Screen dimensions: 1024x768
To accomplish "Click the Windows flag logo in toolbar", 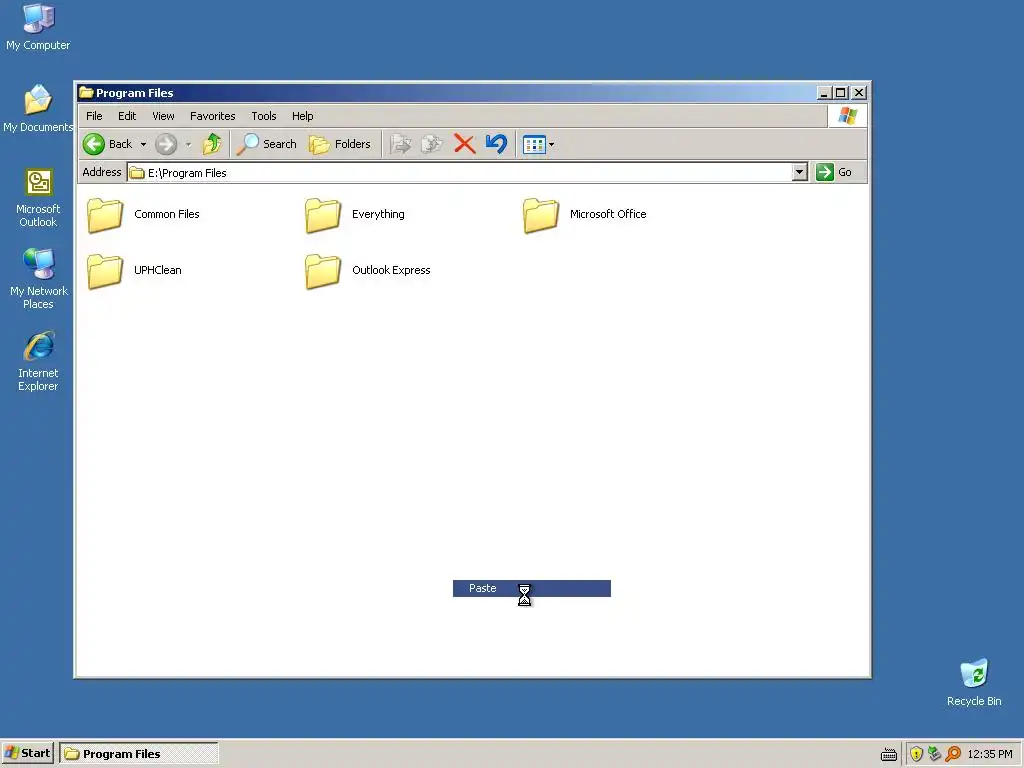I will [x=848, y=116].
